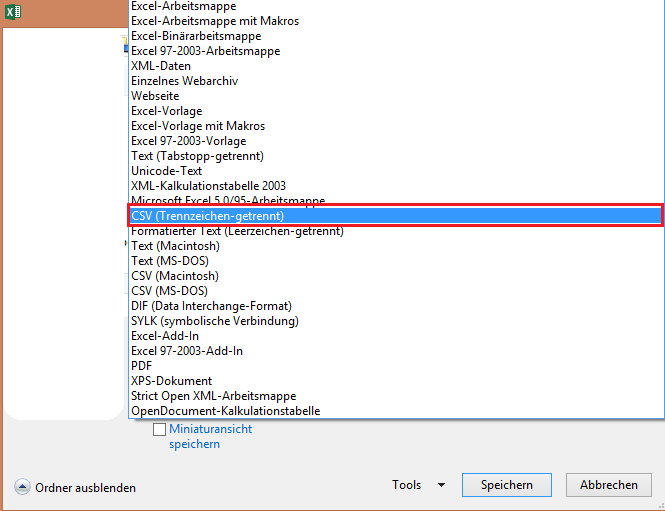
Task: Click the Ordner ausblenden label
Action: point(85,488)
